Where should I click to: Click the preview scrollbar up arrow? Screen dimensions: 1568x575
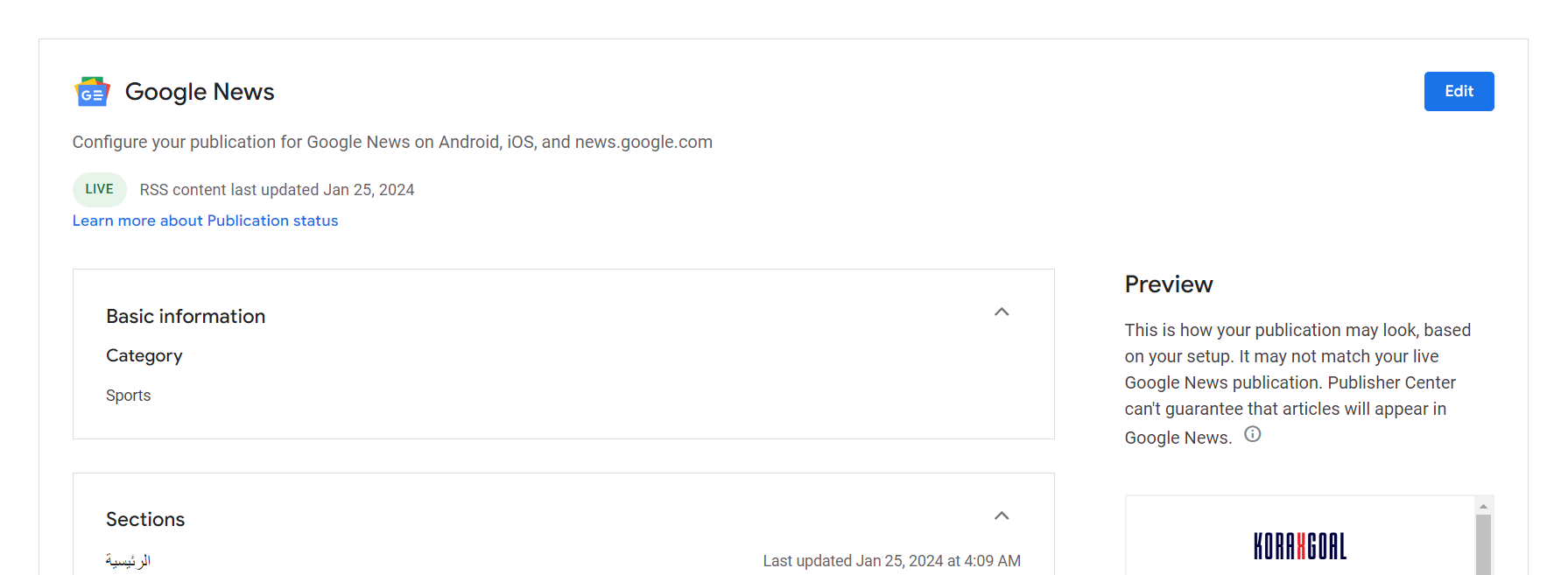(1483, 506)
